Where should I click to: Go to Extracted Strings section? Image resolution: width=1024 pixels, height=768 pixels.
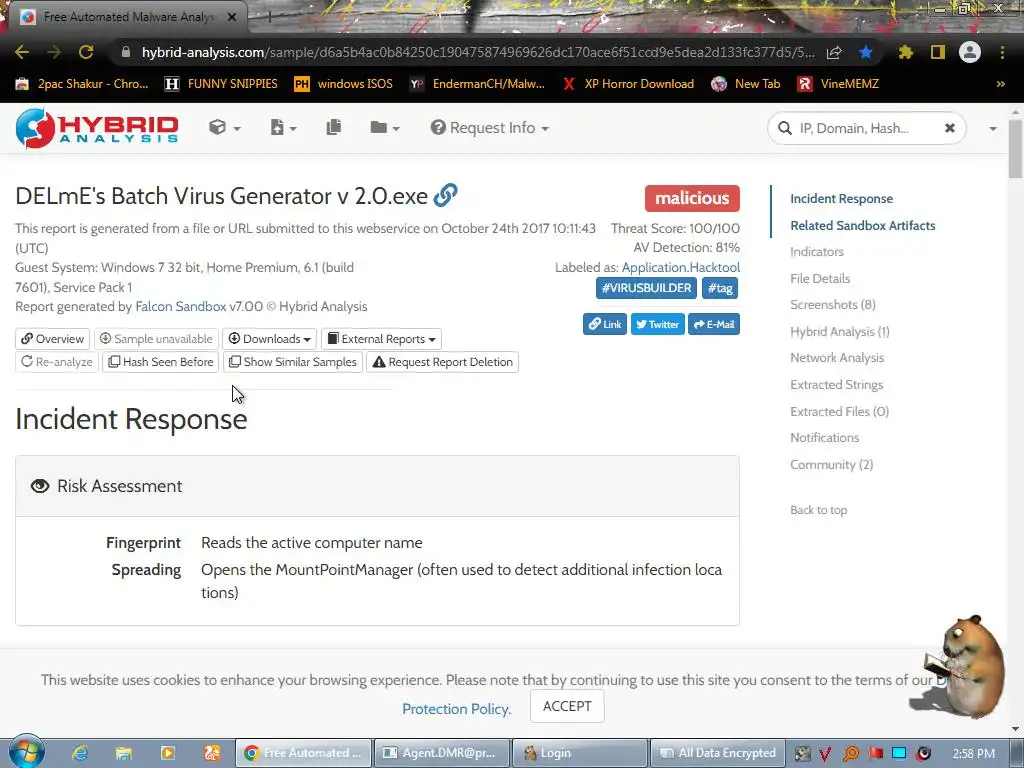836,384
